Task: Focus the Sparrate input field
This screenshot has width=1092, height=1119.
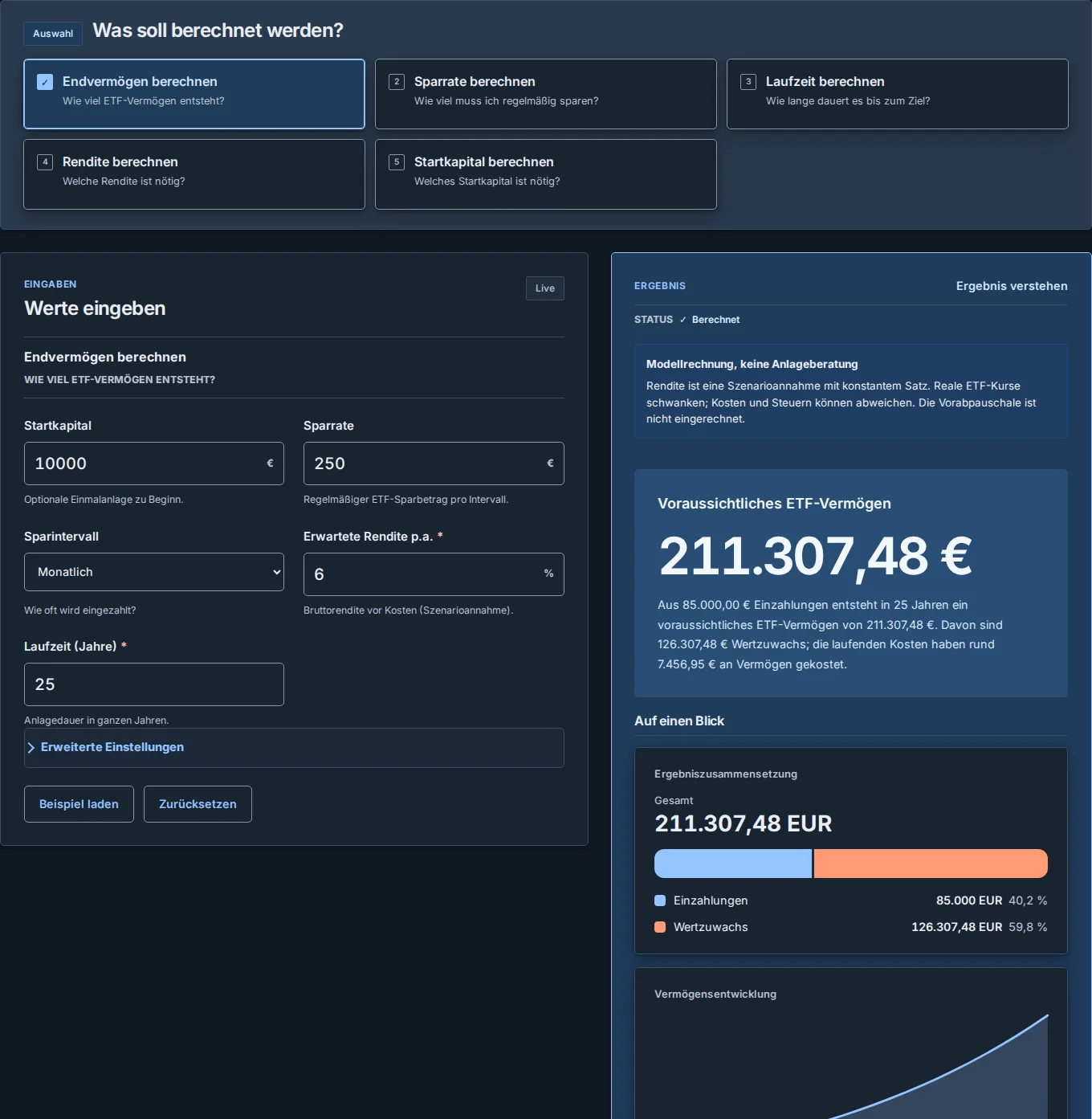Action: coord(434,464)
